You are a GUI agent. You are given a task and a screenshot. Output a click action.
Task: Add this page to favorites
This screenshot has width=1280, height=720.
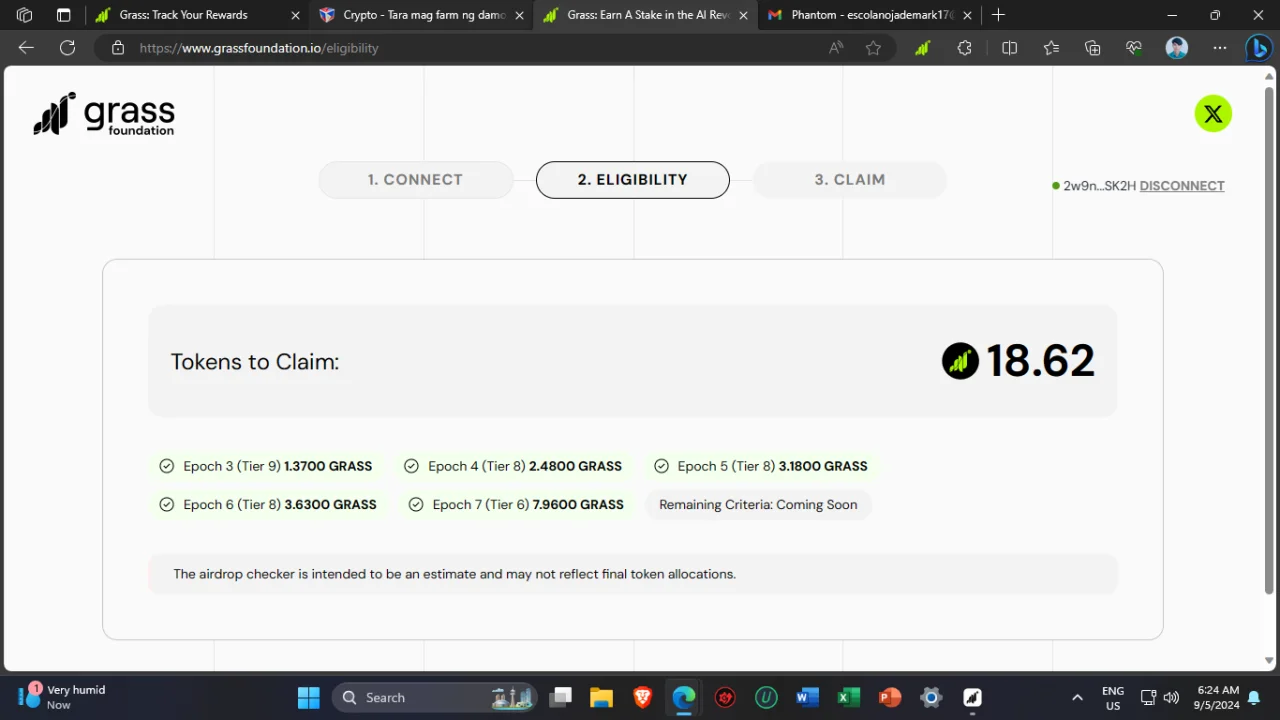(873, 48)
